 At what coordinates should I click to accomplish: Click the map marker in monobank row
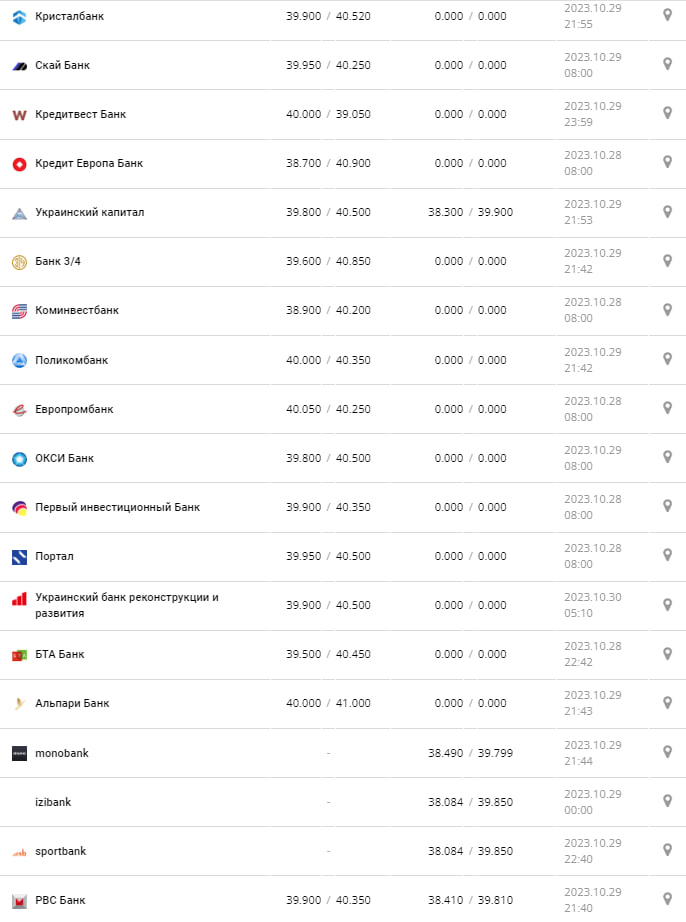[x=667, y=752]
